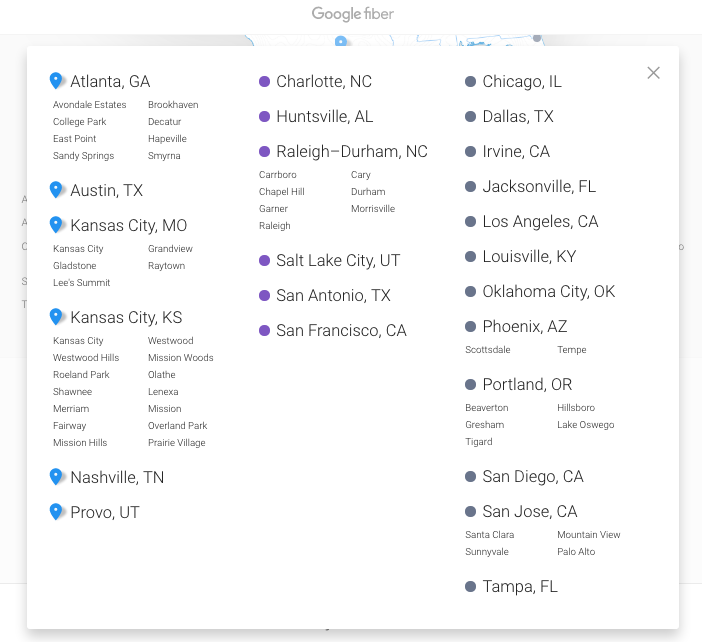Screen dimensions: 702x642
Task: Click the purple dot beside Raleigh–Durham, NC
Action: click(265, 151)
